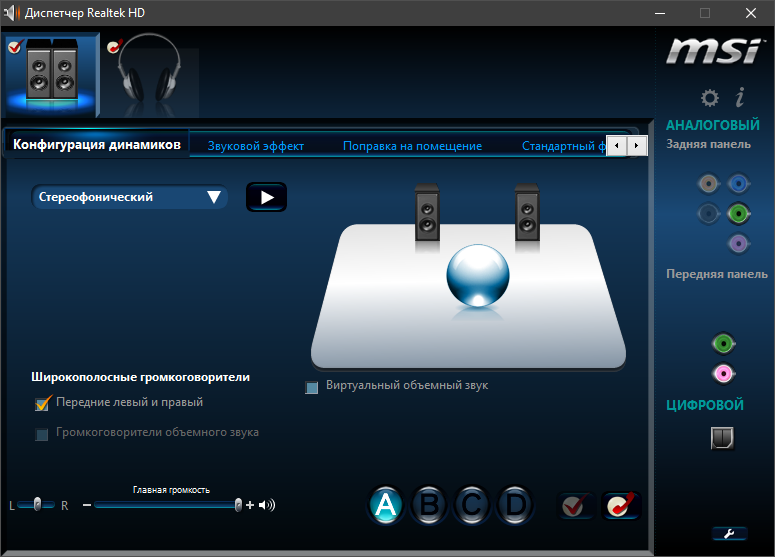The width and height of the screenshot is (775, 557).
Task: Open the information 'i' icon
Action: (740, 97)
